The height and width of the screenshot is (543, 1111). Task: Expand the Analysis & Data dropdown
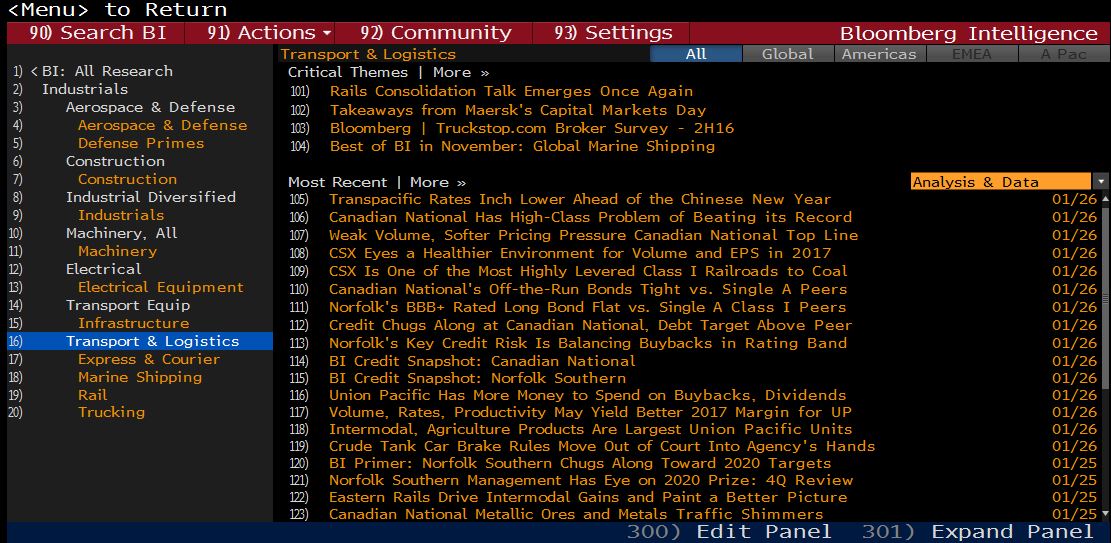[1101, 182]
